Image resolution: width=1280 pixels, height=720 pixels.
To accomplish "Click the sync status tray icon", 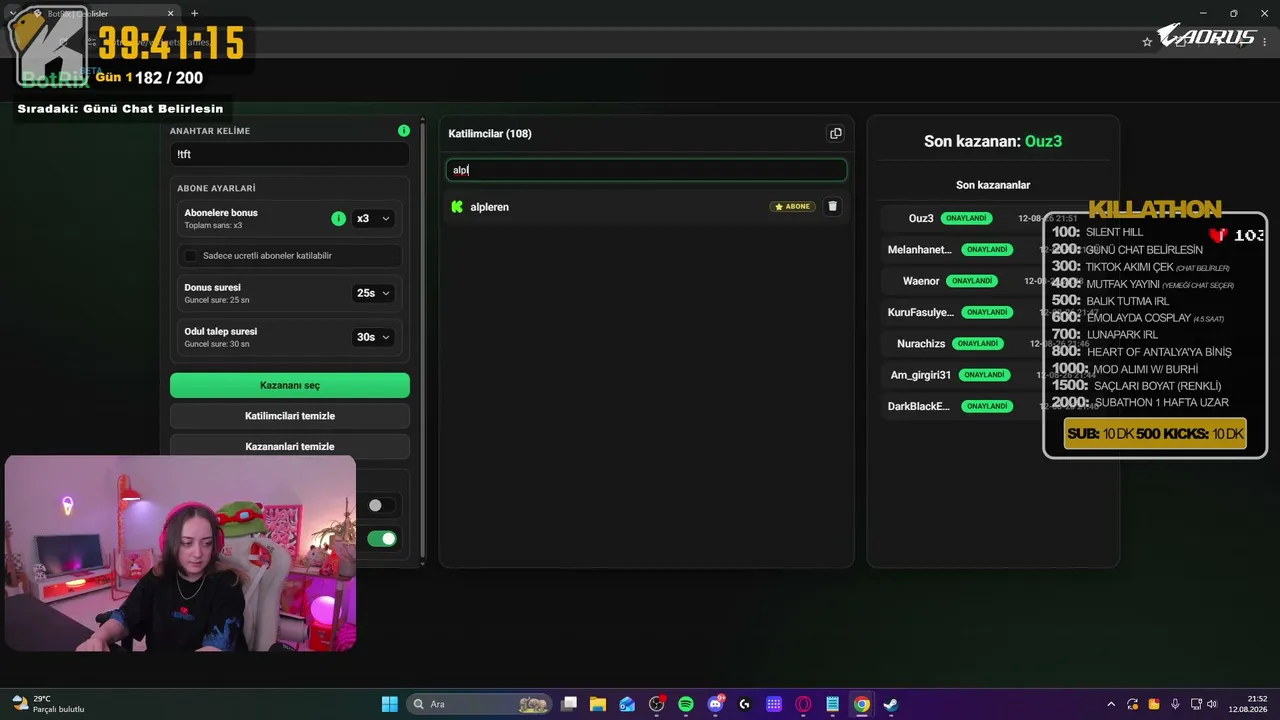I will coord(1133,704).
